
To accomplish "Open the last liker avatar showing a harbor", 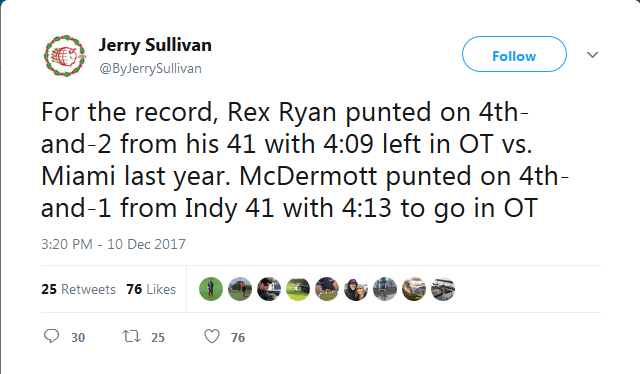I will [x=442, y=289].
